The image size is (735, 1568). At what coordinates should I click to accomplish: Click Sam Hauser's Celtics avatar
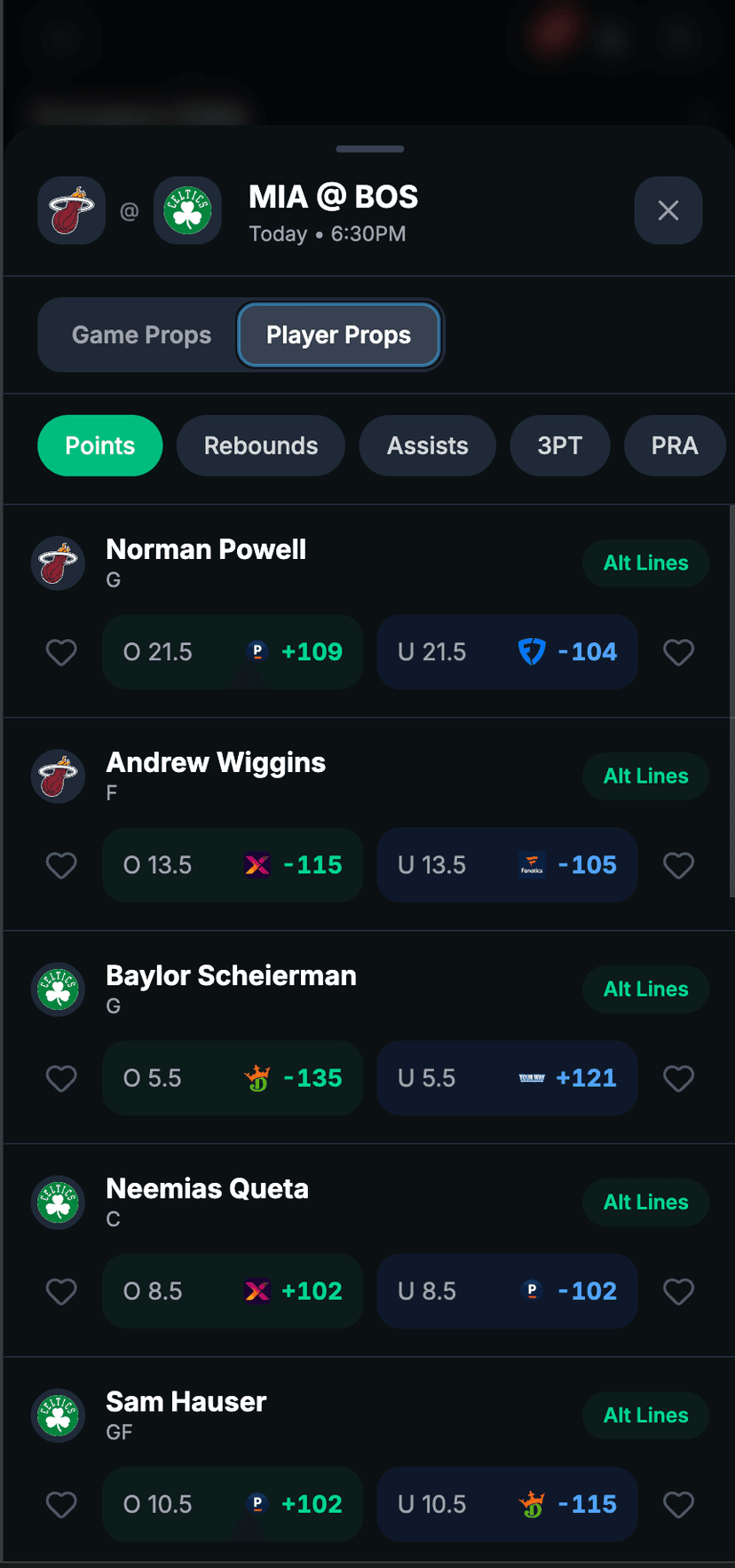(x=58, y=1415)
